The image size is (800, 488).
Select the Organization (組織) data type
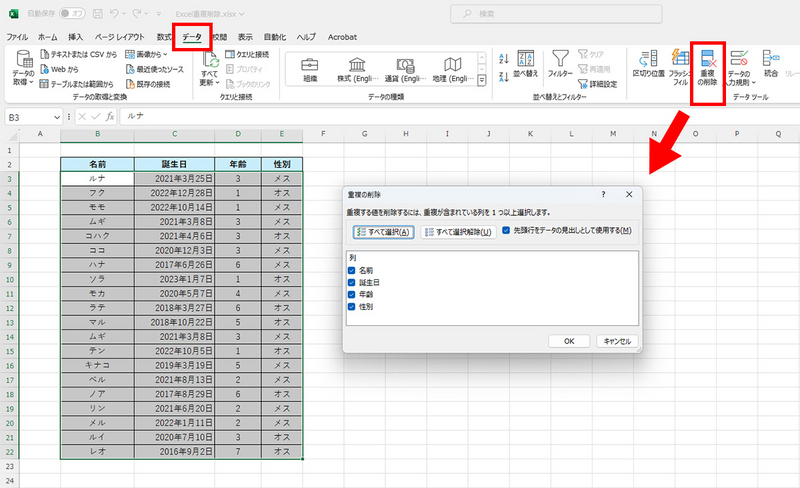coord(310,70)
